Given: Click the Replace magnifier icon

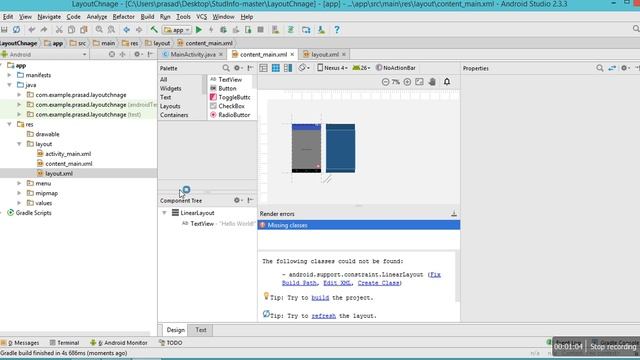Looking at the screenshot, I should [111, 30].
